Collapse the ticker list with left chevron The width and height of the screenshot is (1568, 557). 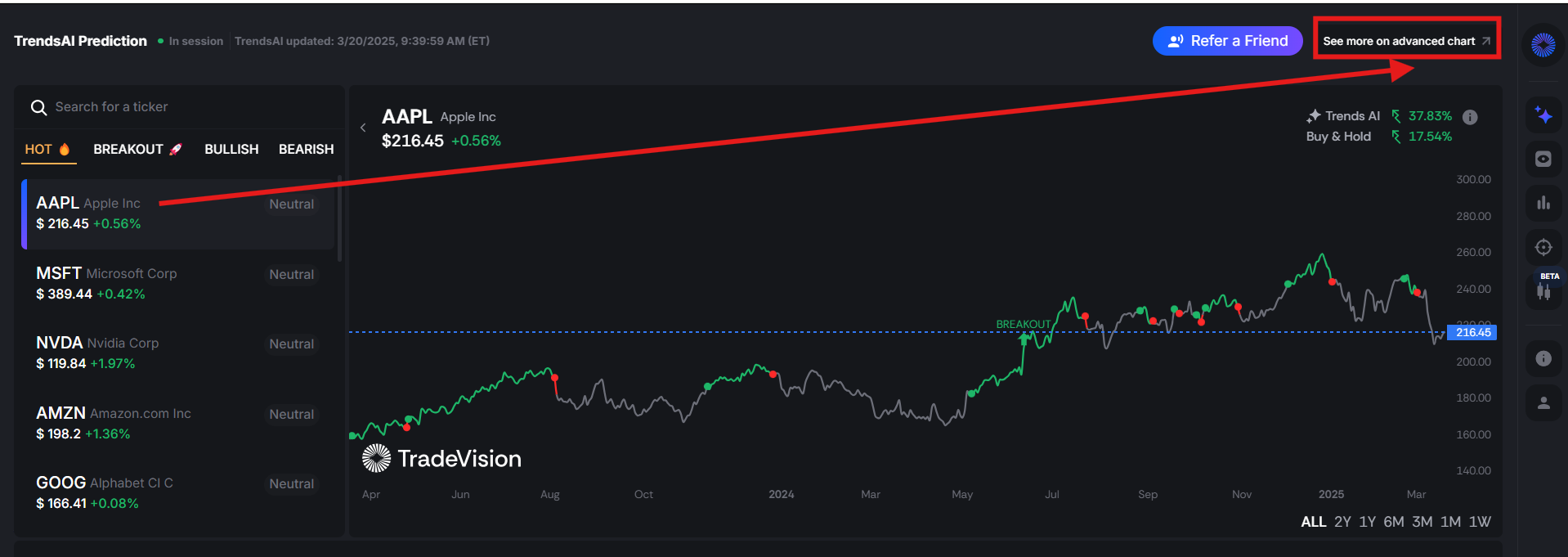click(363, 128)
